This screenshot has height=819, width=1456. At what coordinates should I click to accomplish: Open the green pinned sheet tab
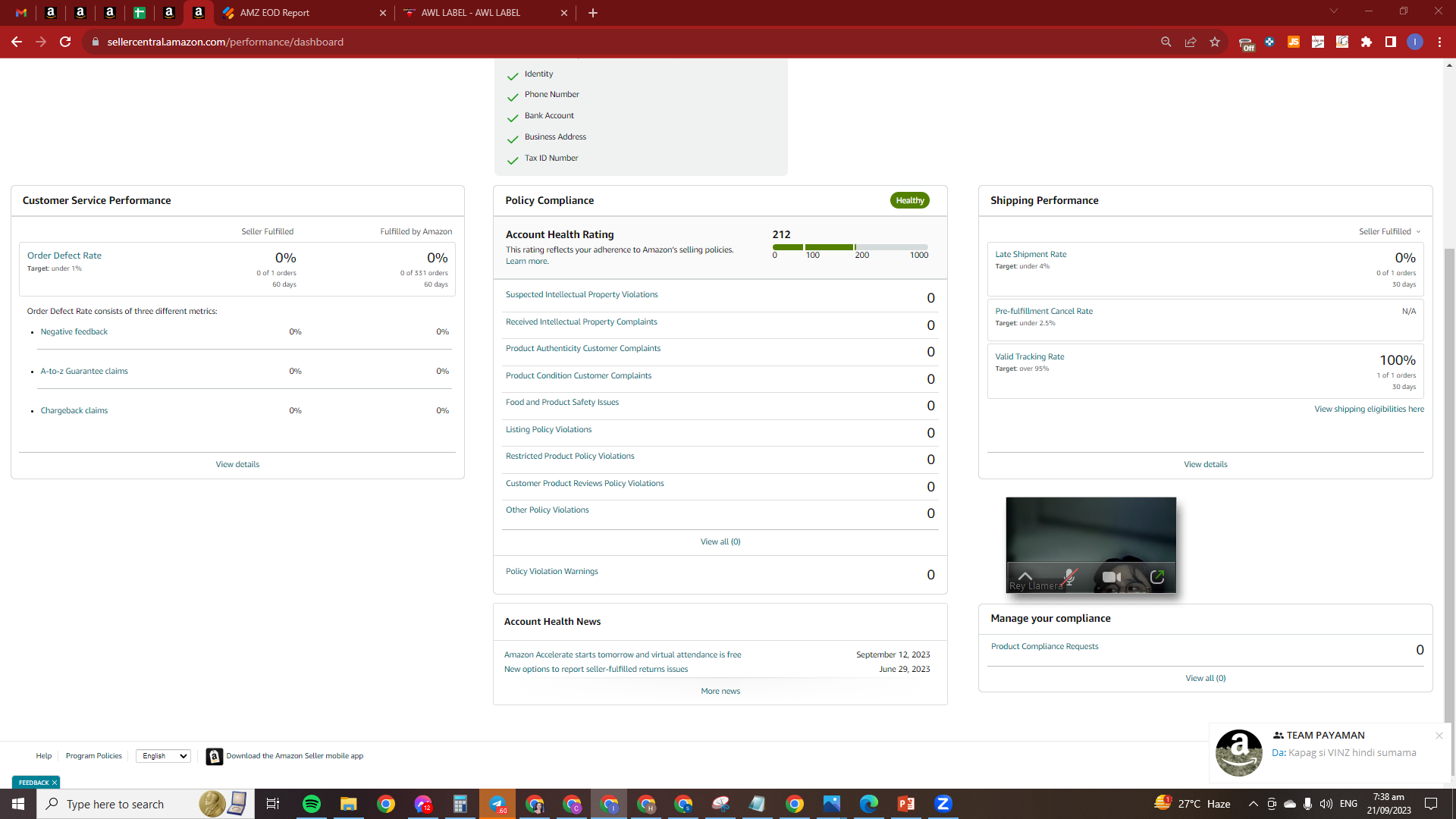tap(139, 13)
